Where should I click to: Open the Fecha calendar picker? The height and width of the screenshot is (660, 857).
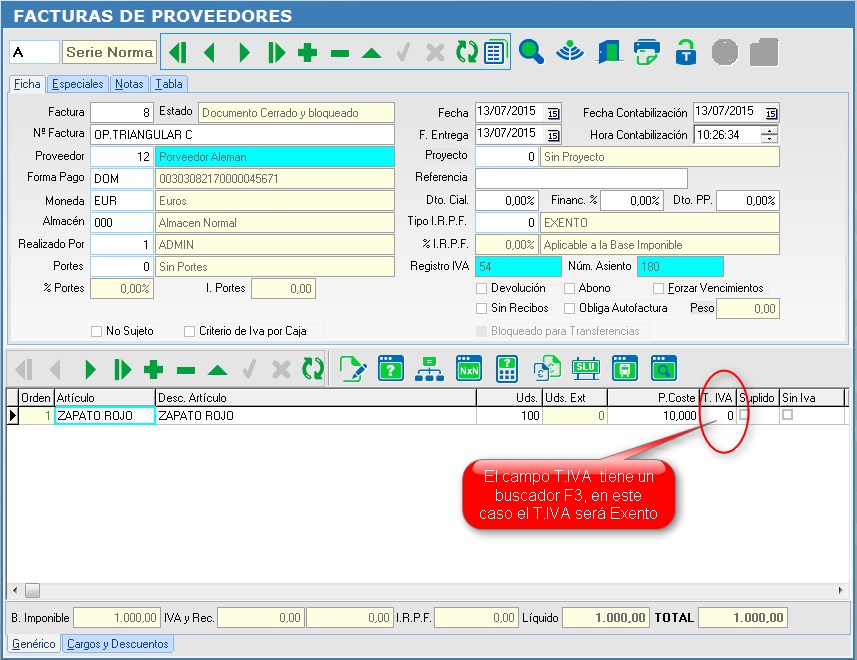click(553, 113)
